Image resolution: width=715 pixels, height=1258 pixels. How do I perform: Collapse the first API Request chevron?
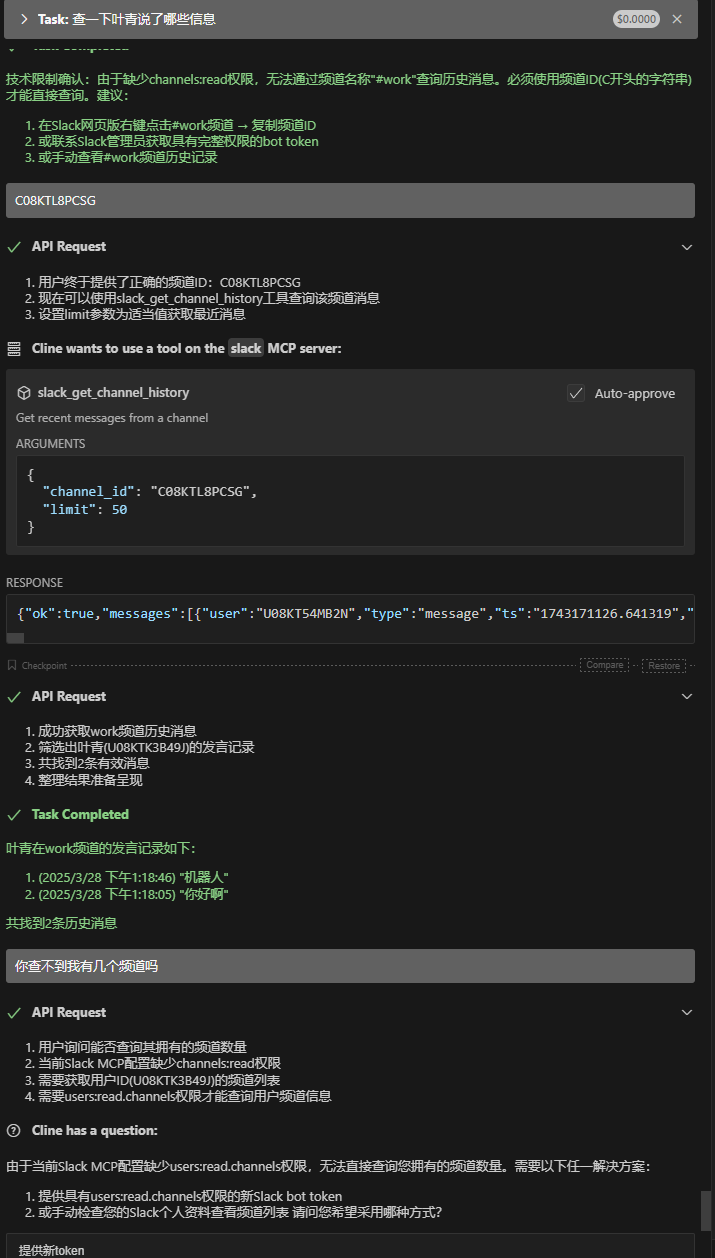(x=687, y=247)
